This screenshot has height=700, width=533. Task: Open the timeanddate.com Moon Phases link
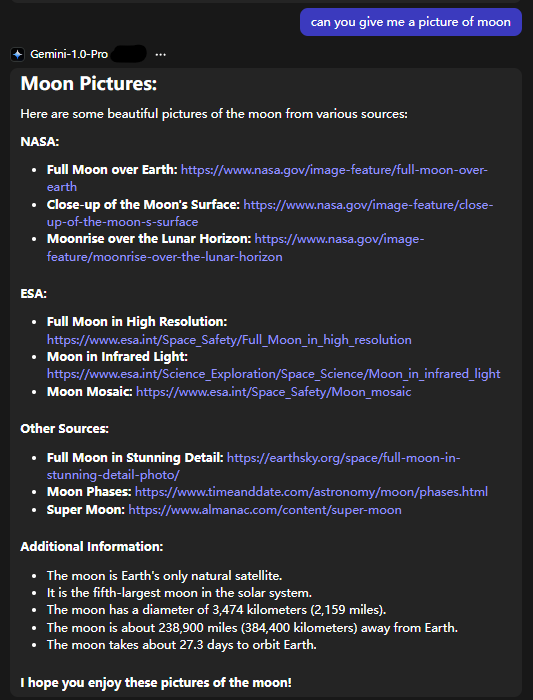[x=311, y=492]
